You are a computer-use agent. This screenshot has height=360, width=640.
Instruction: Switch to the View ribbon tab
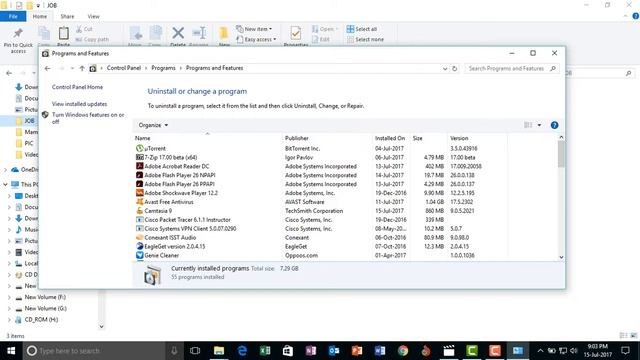point(93,16)
